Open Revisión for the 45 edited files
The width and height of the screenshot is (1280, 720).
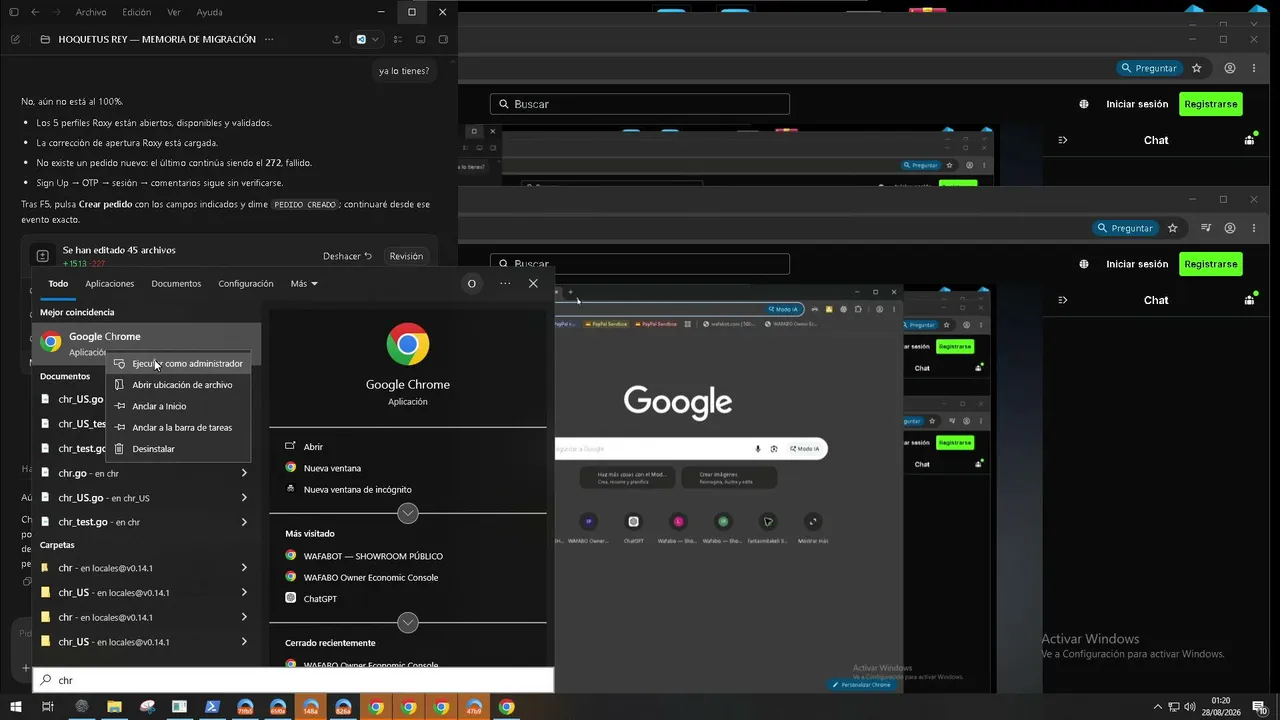406,256
